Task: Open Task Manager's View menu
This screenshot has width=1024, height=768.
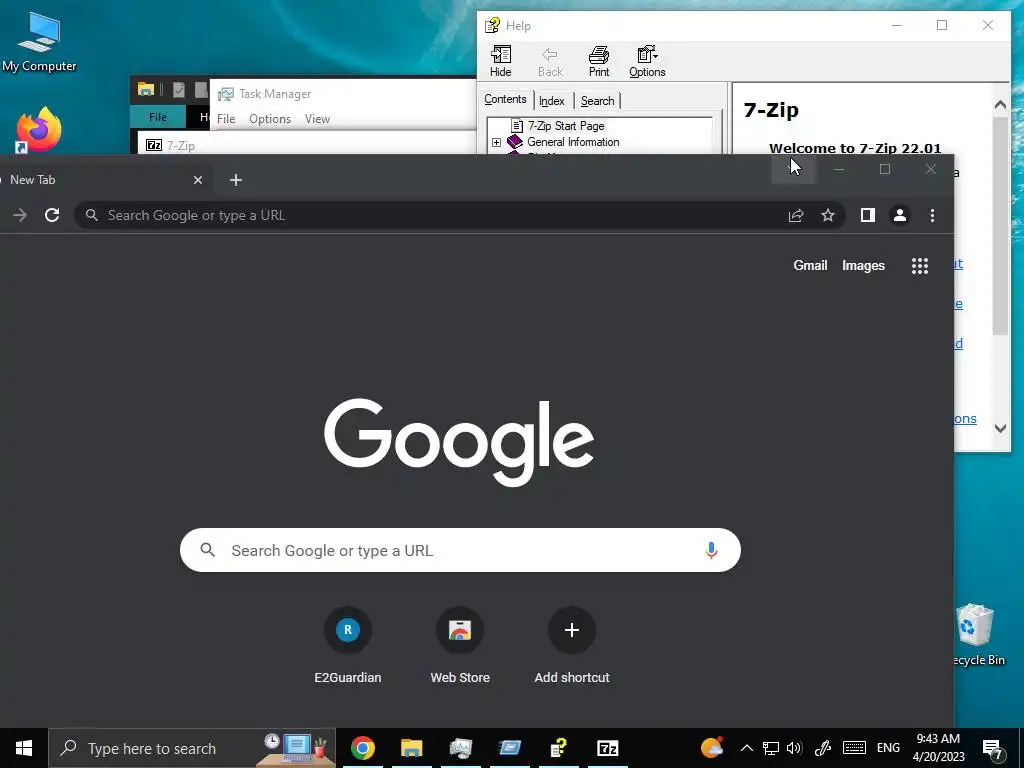Action: (x=317, y=119)
